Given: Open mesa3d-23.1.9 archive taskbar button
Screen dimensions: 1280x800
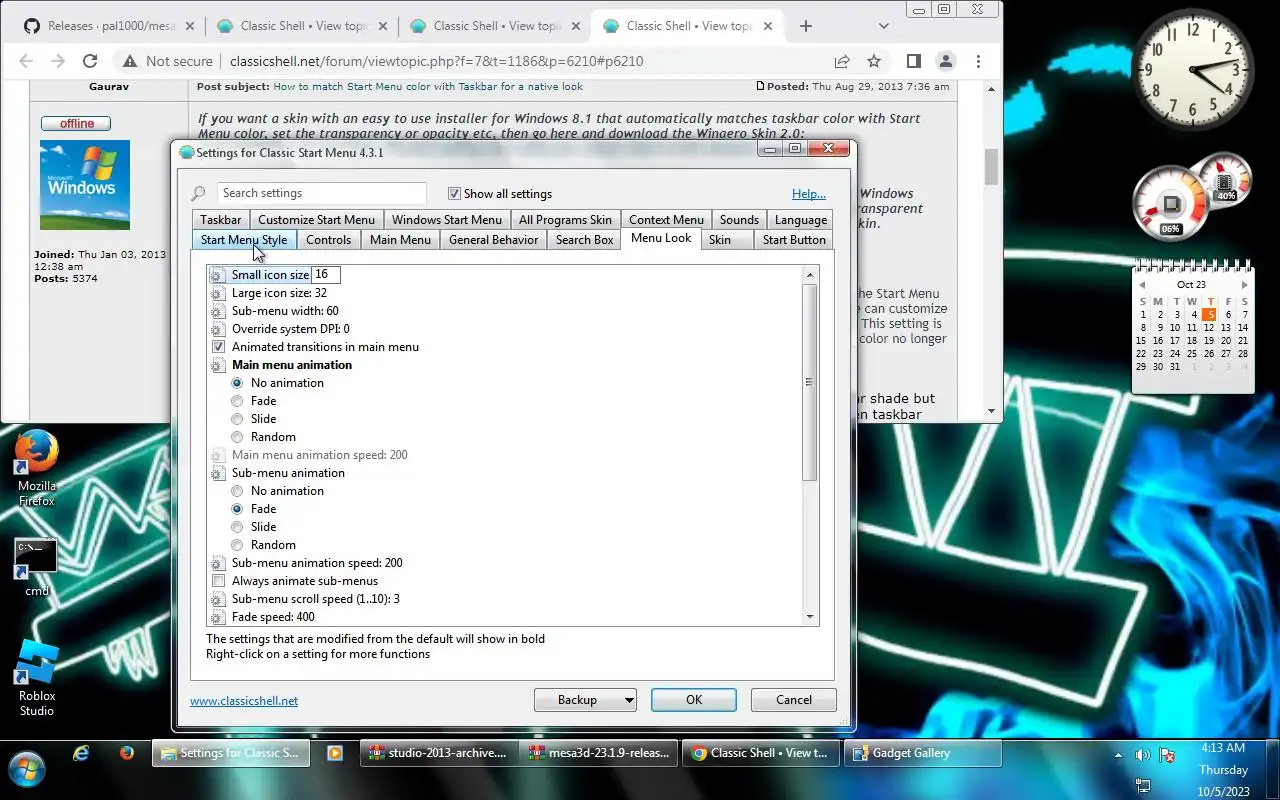Looking at the screenshot, I should (599, 754).
